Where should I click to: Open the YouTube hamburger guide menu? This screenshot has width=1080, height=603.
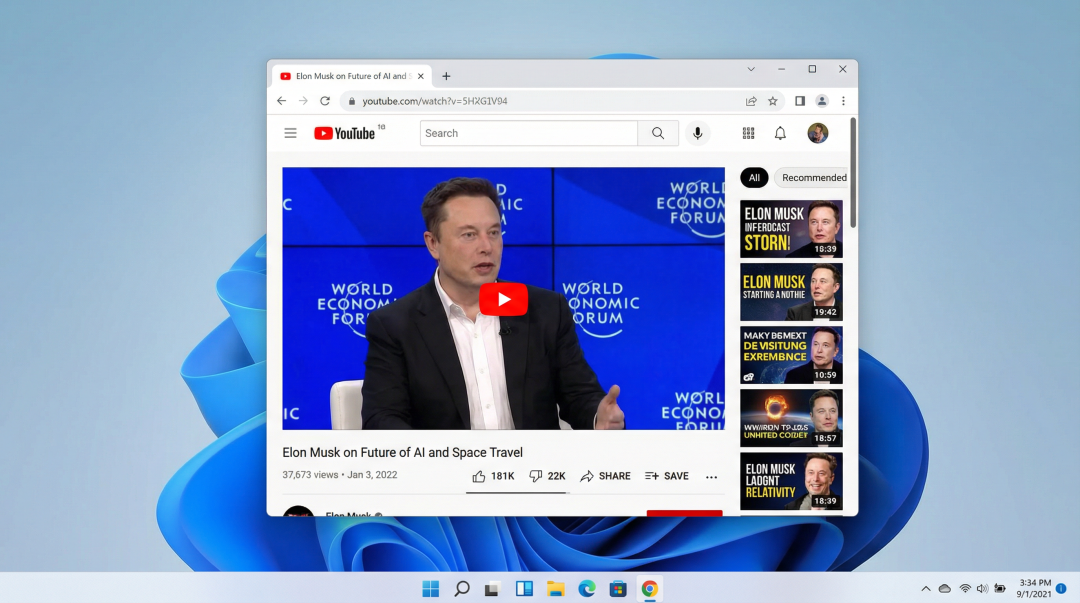point(290,133)
